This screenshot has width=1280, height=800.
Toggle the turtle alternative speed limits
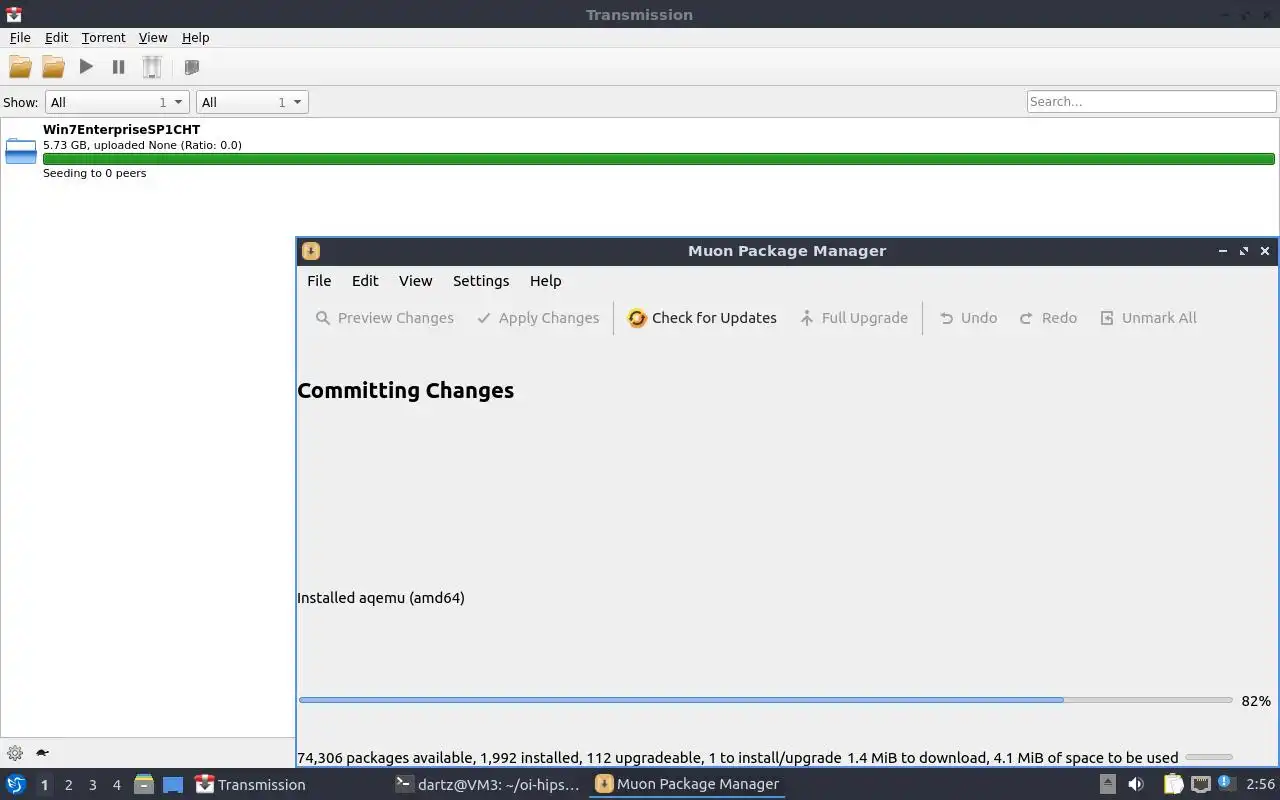42,753
